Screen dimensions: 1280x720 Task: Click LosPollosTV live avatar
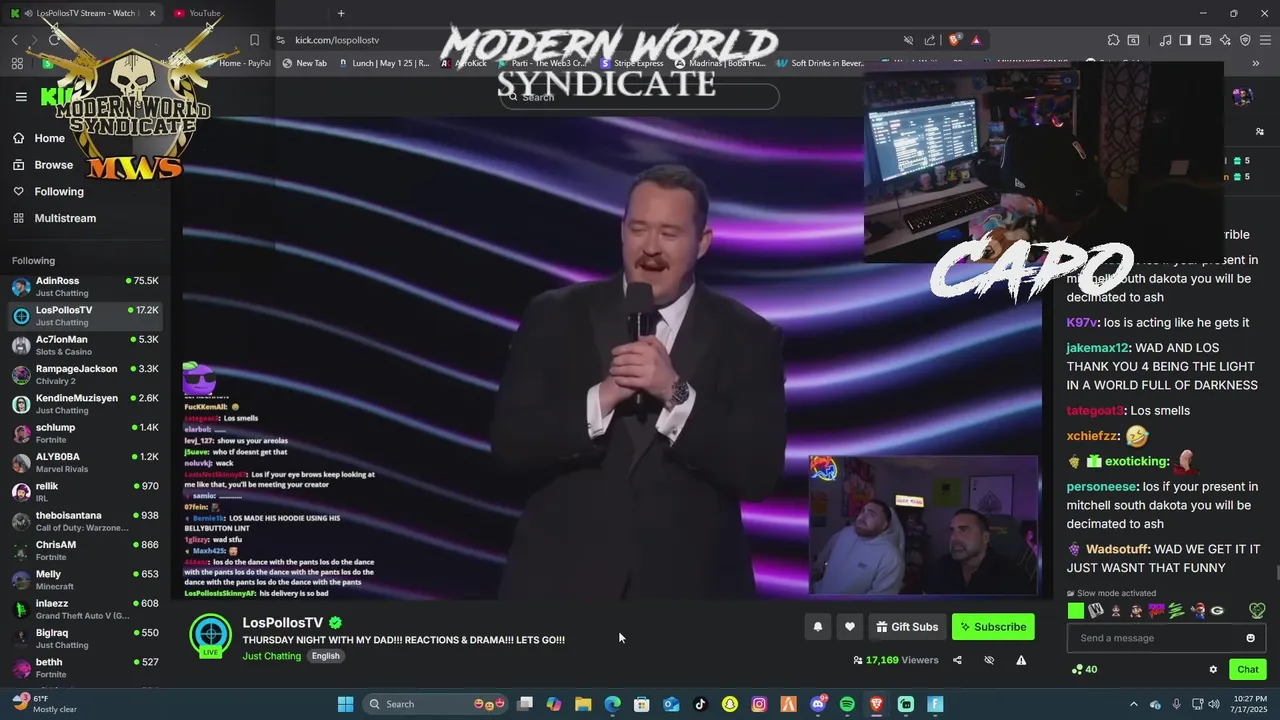[x=211, y=636]
